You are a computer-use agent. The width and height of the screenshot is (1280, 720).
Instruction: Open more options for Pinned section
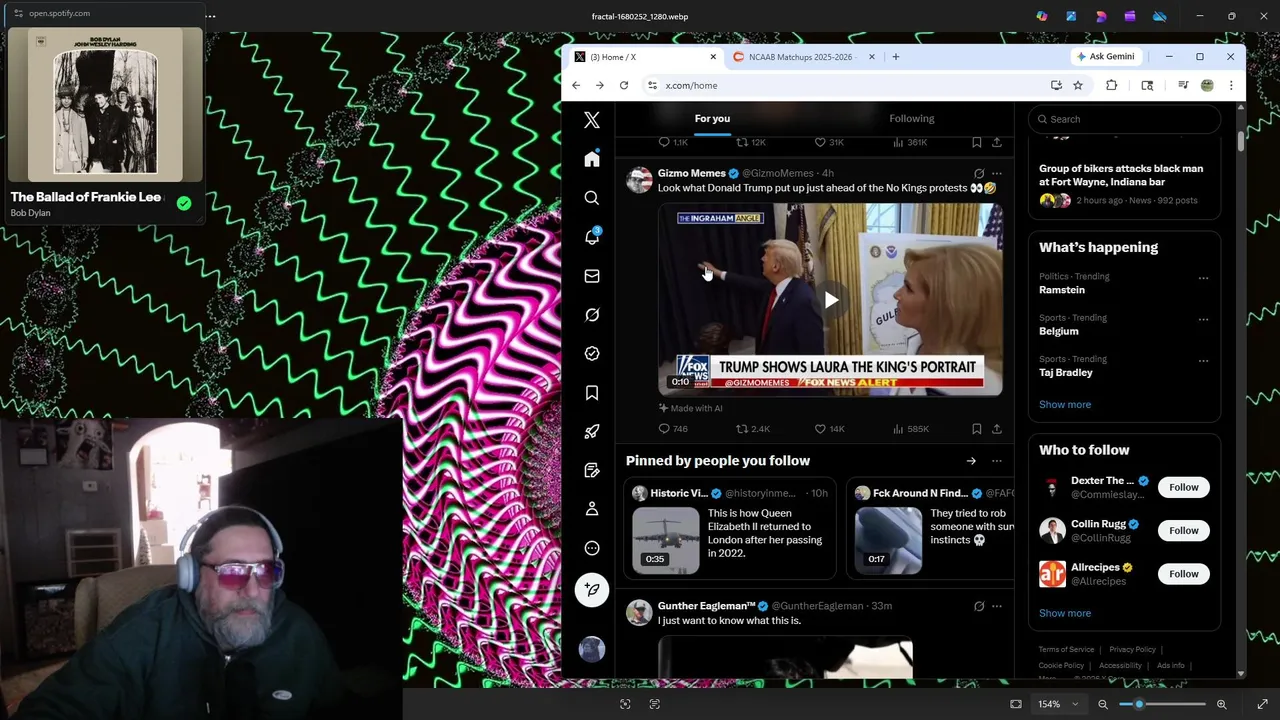(997, 461)
